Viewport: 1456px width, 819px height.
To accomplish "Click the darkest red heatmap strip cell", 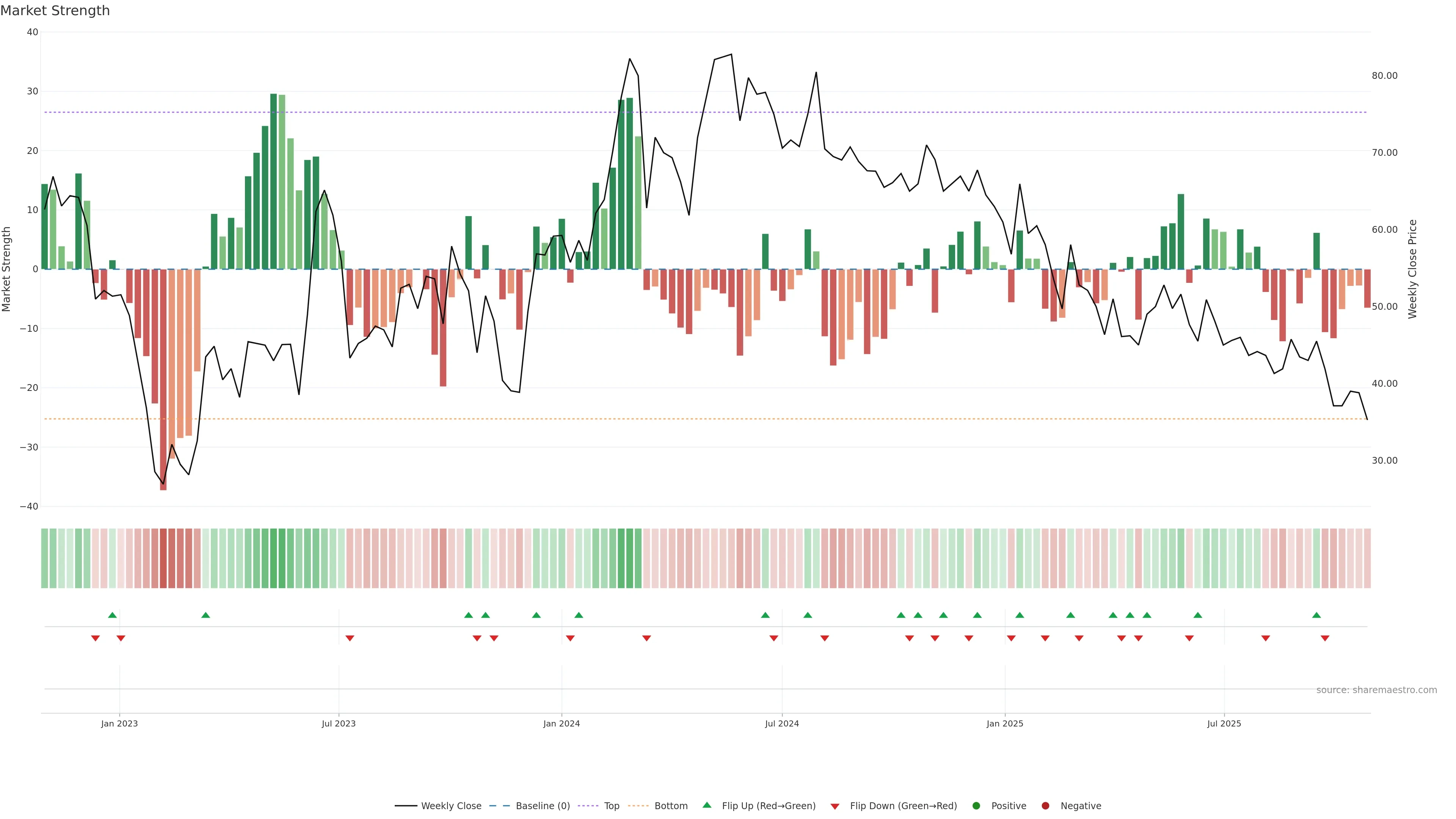I will (x=163, y=559).
